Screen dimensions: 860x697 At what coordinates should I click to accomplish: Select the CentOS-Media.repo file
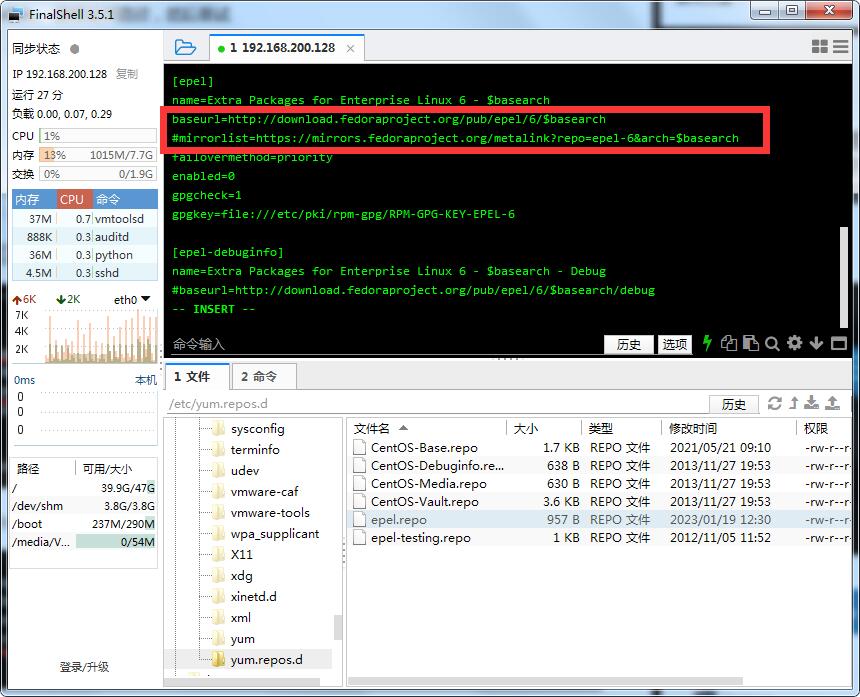[428, 484]
